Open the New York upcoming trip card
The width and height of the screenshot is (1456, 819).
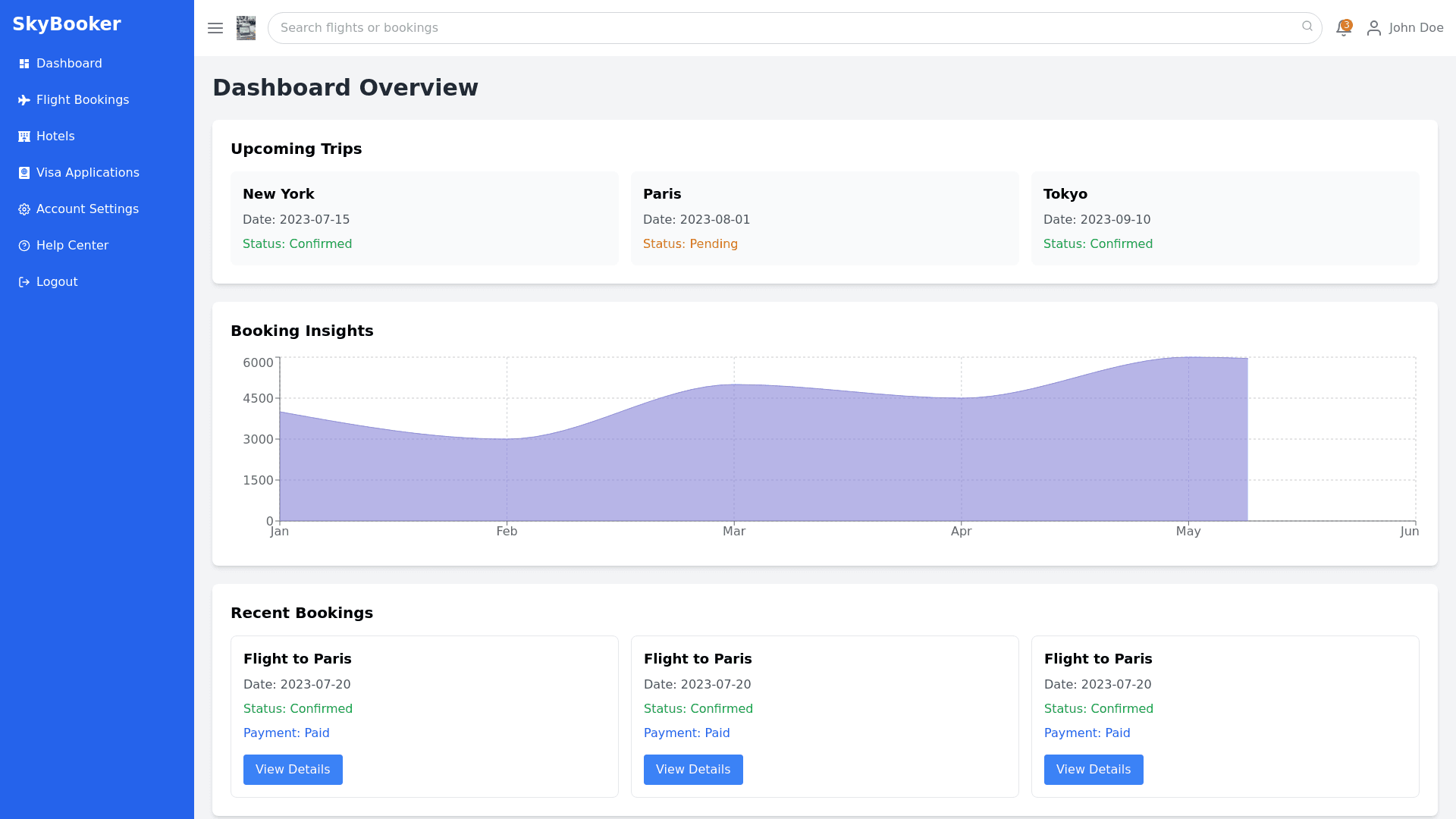[425, 218]
